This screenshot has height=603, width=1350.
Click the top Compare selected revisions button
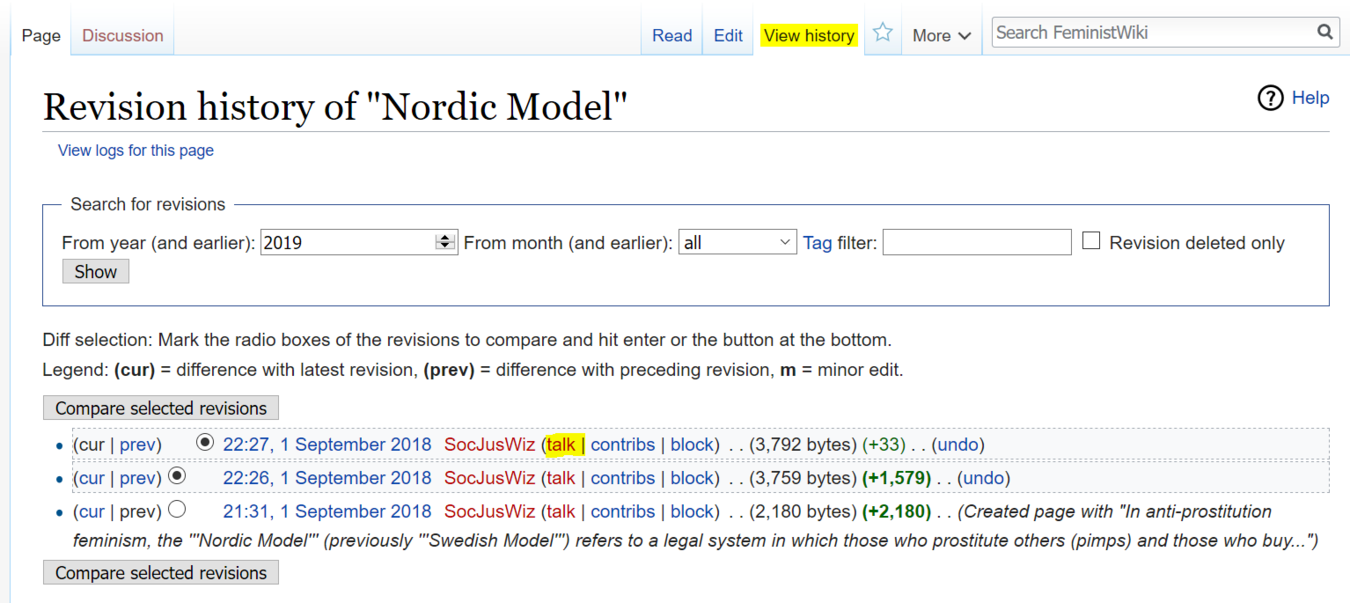161,408
